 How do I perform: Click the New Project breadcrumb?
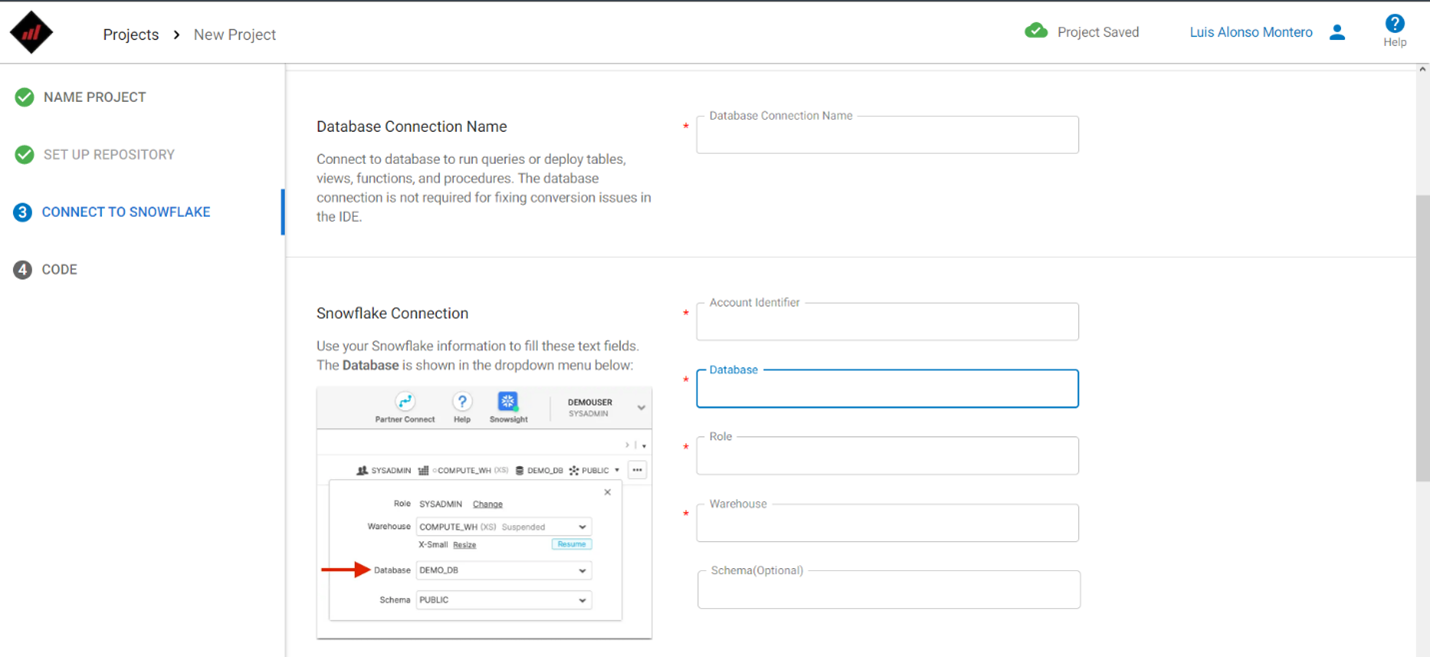[x=235, y=34]
